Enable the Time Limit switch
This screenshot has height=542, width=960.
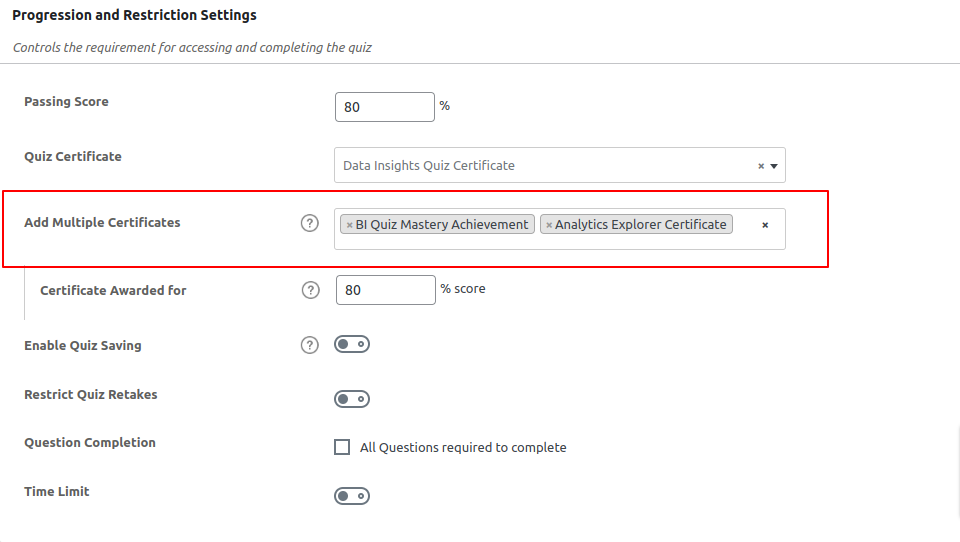coord(352,496)
